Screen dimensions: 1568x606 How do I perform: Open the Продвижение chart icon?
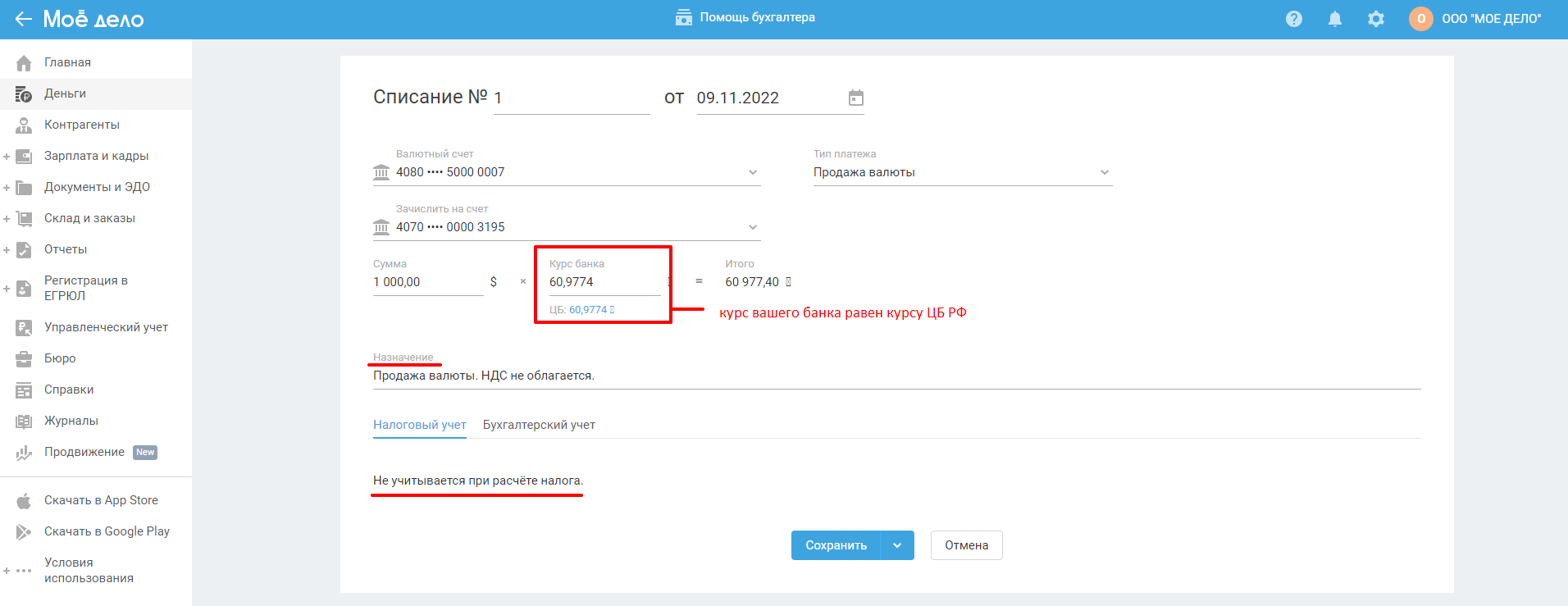(x=24, y=453)
